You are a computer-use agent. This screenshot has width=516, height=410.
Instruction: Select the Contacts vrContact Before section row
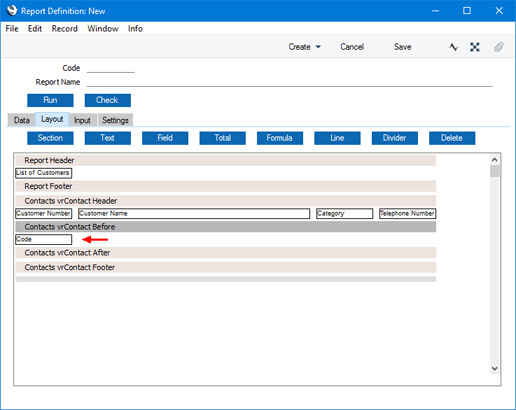pyautogui.click(x=226, y=227)
